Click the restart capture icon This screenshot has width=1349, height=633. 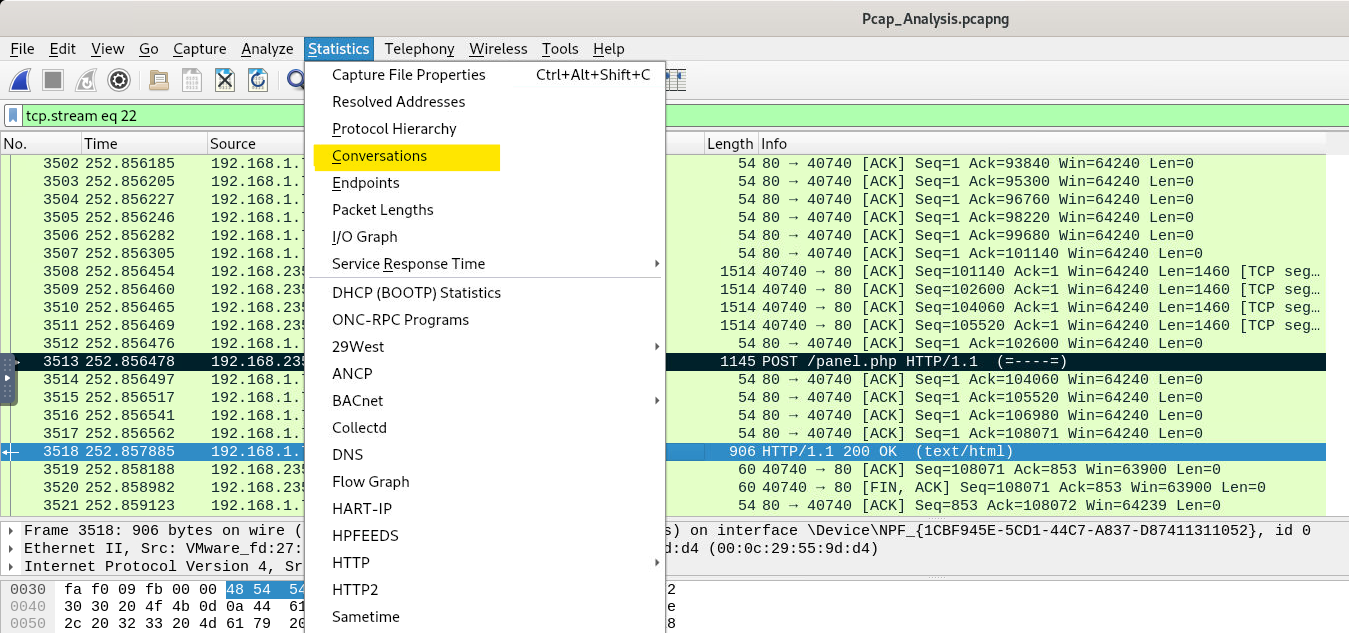[x=86, y=80]
